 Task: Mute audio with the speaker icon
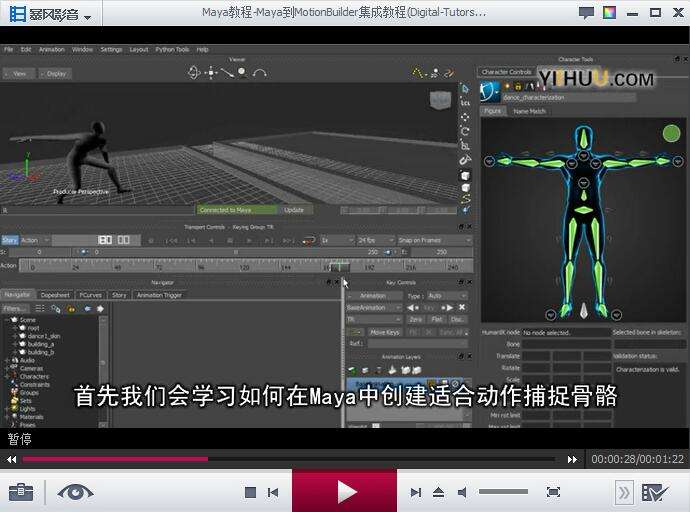[462, 492]
